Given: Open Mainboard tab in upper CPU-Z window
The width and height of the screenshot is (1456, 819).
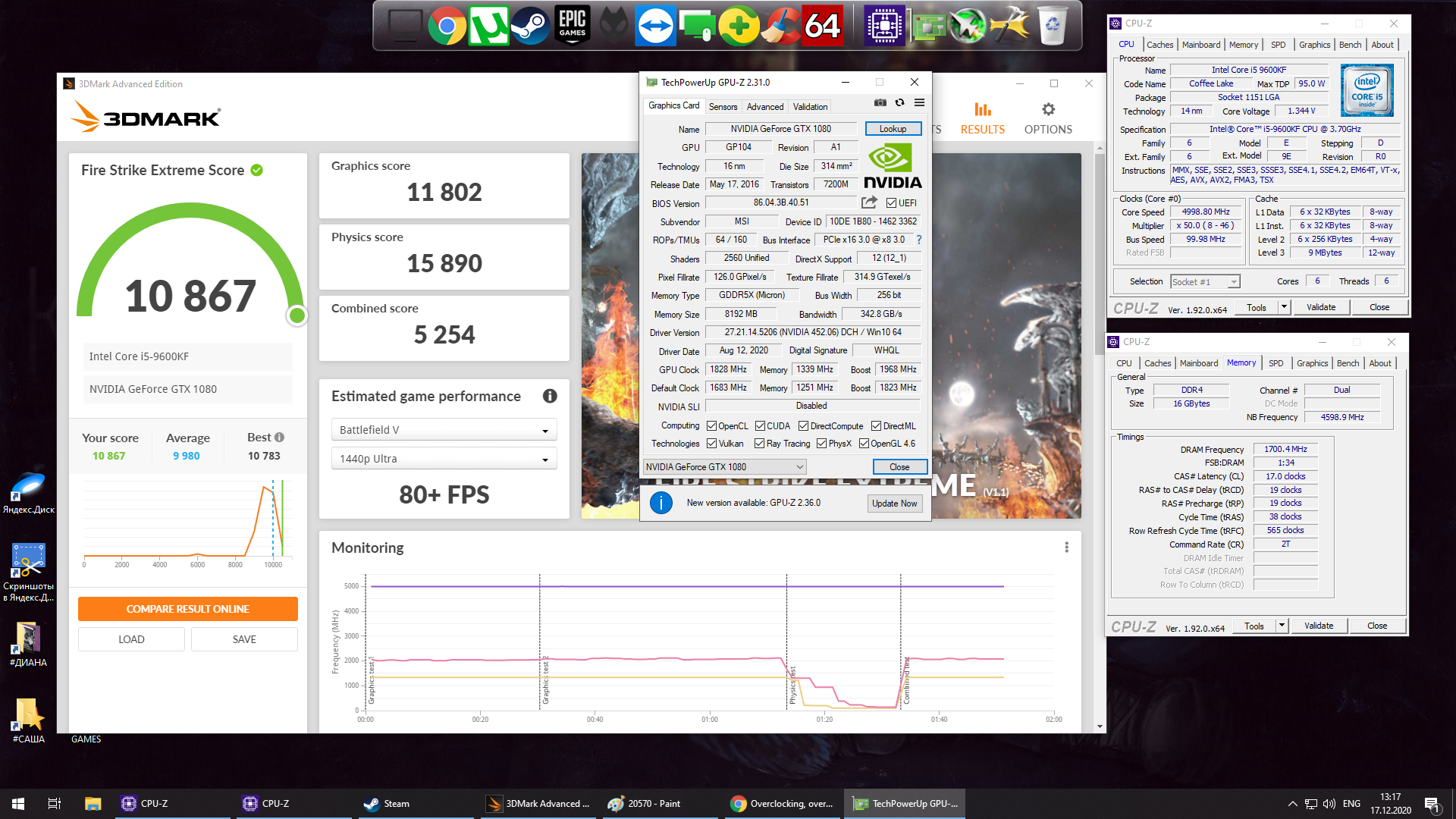Looking at the screenshot, I should (1201, 45).
